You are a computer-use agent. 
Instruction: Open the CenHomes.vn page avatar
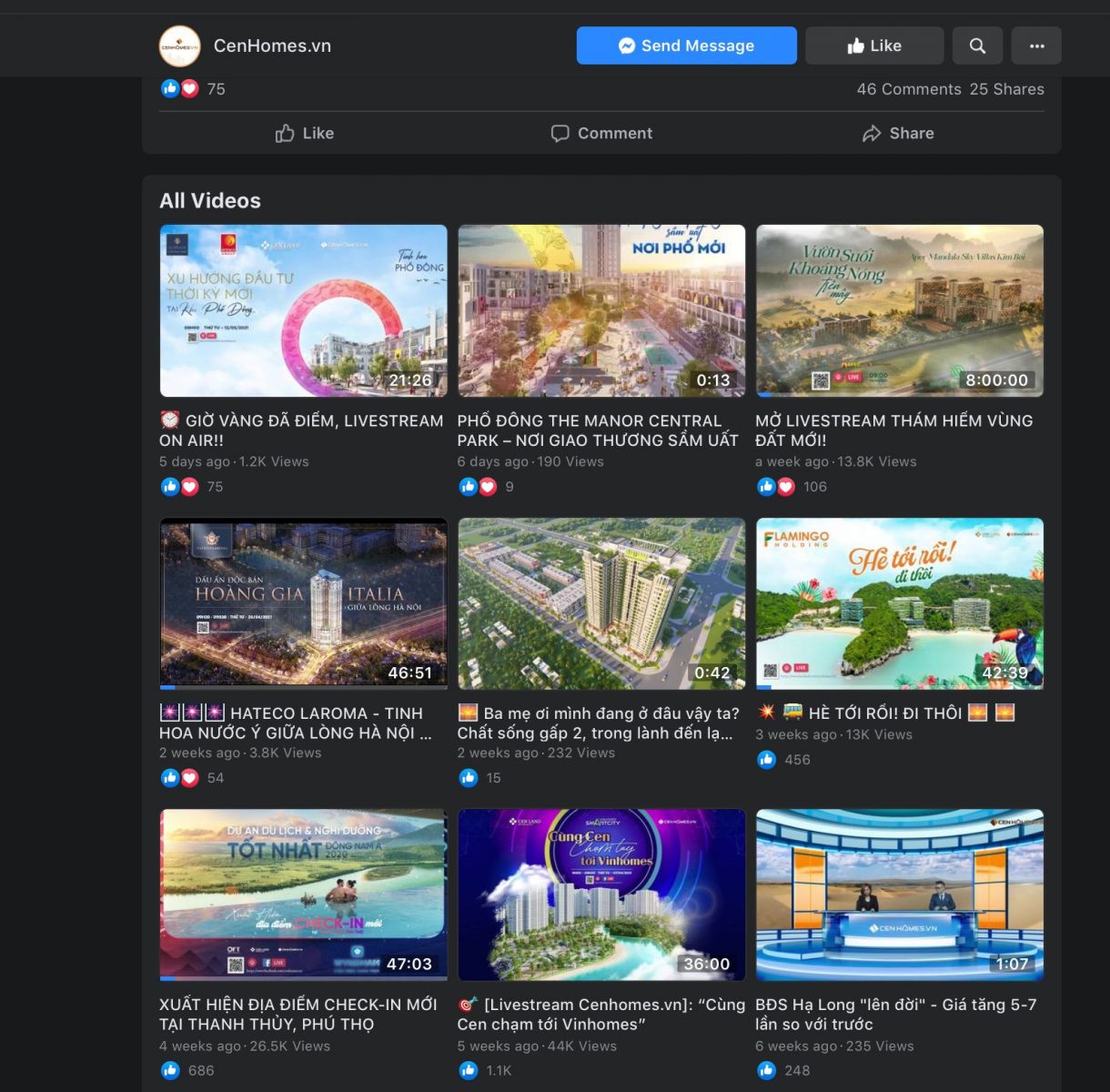[x=179, y=45]
